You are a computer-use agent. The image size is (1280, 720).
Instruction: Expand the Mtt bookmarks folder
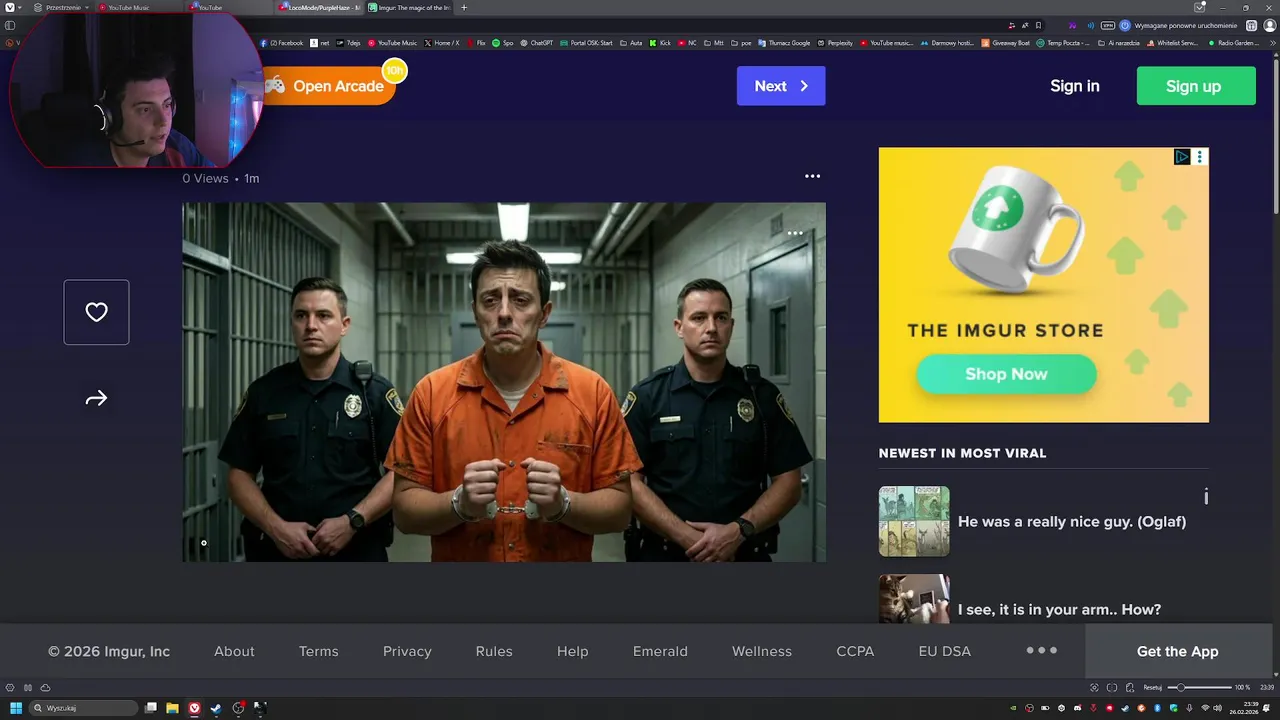[x=714, y=43]
